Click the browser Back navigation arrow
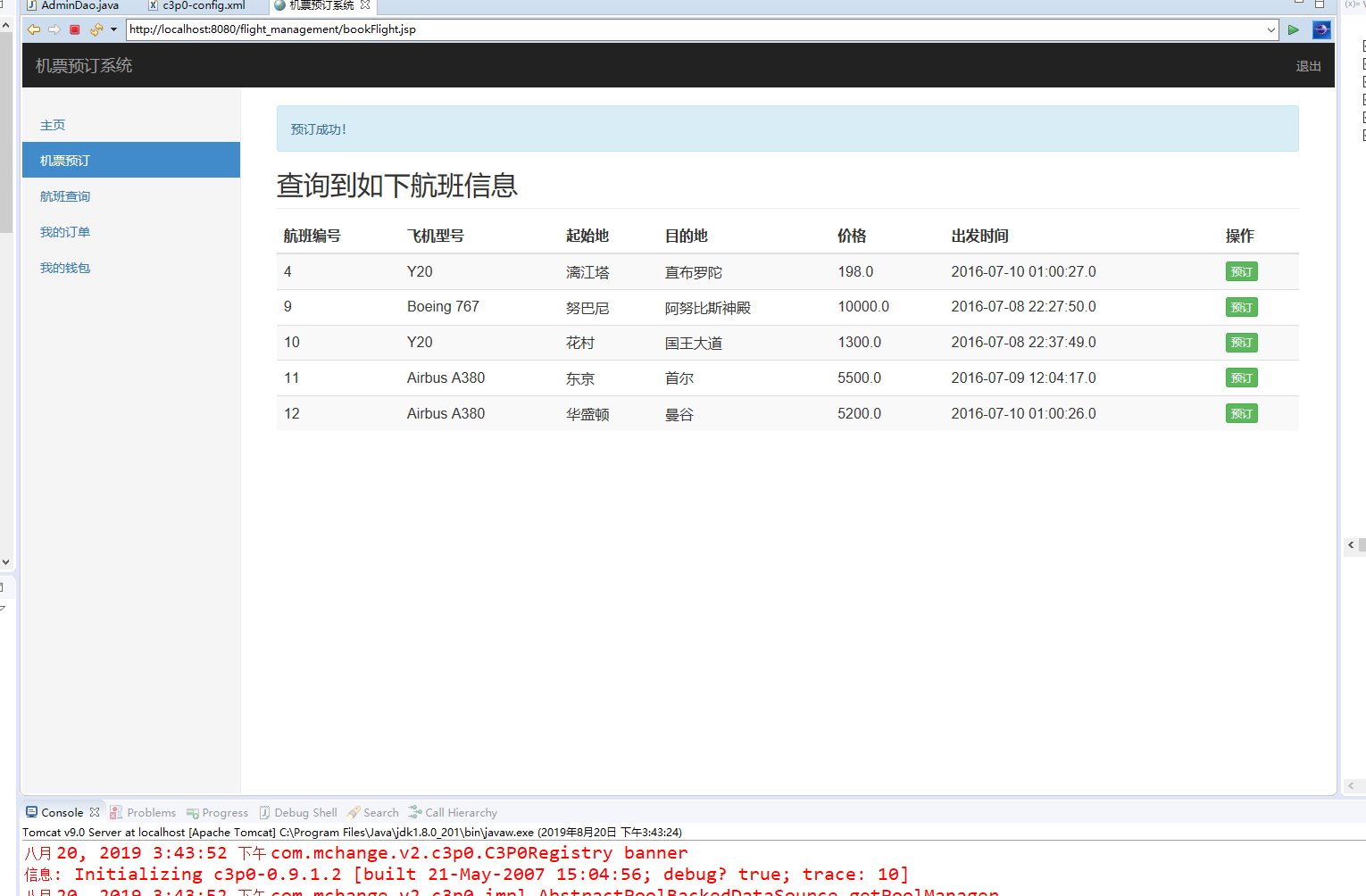Viewport: 1366px width, 896px height. coord(34,29)
